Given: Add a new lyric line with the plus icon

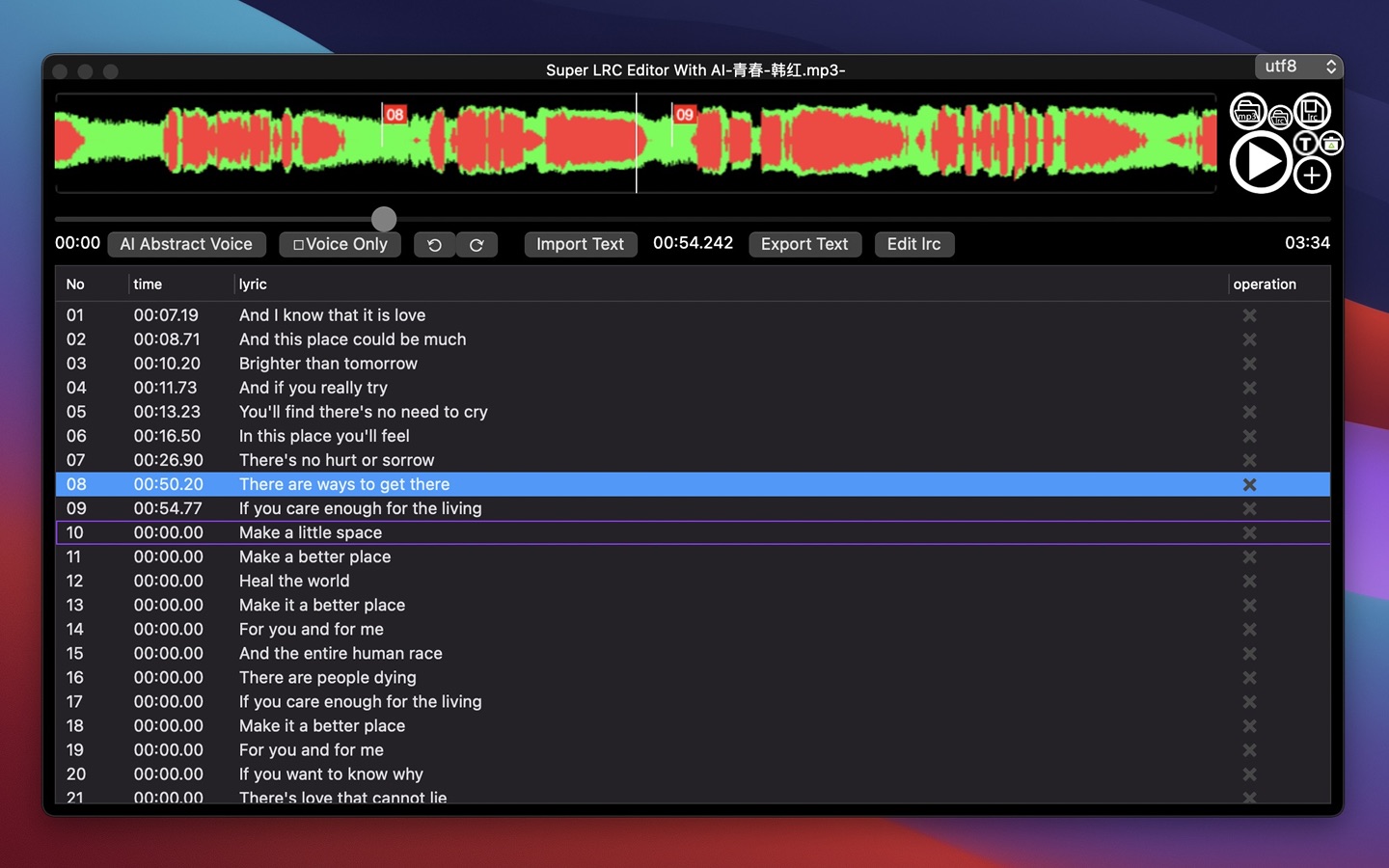Looking at the screenshot, I should coord(1312,176).
